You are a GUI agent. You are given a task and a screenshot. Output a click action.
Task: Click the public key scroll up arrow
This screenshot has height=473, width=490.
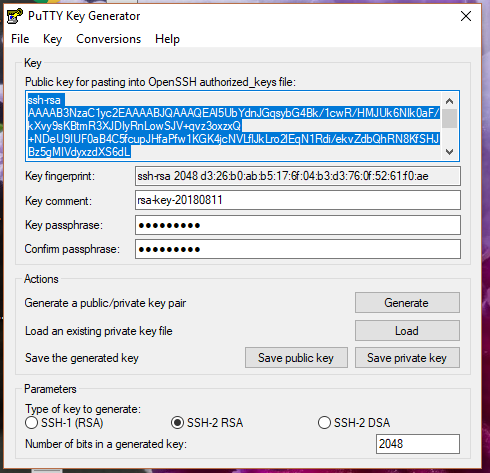point(449,101)
